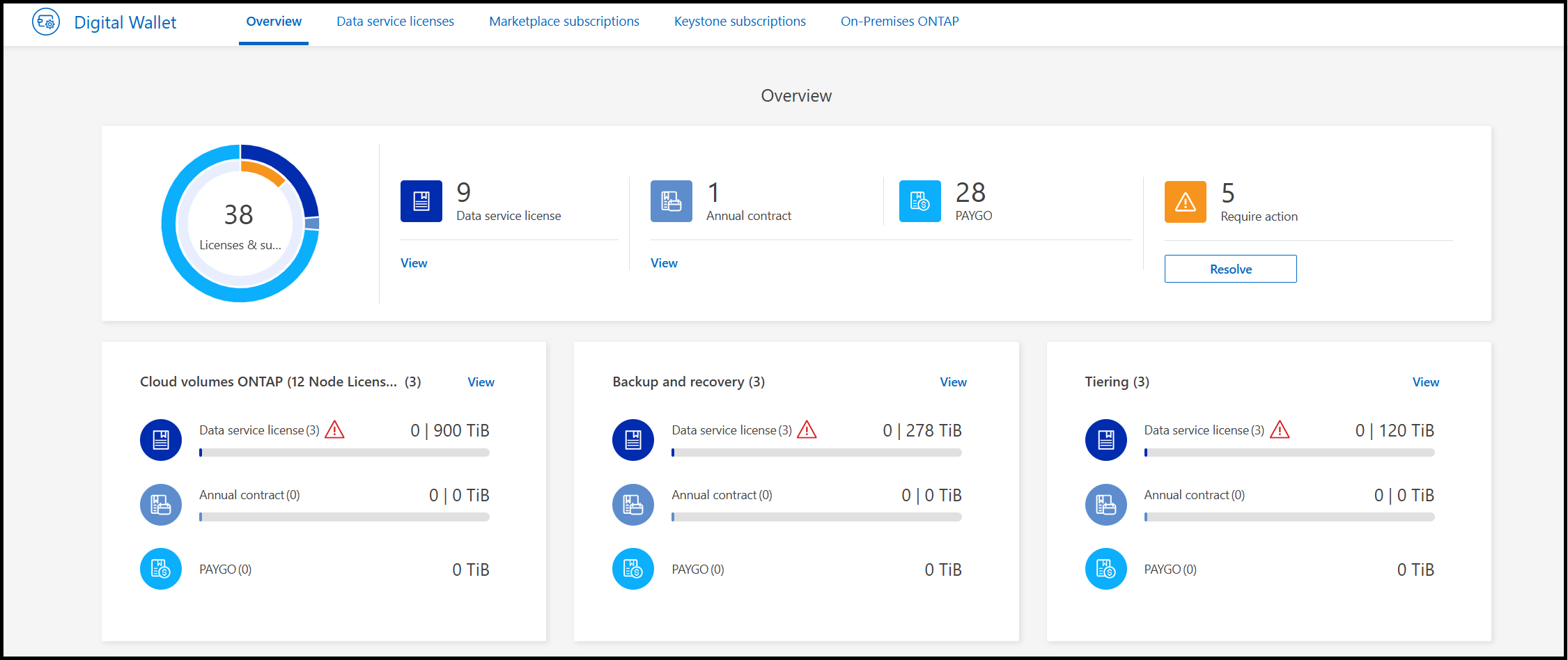
Task: Open the Marketplace subscriptions tab
Action: coord(564,22)
